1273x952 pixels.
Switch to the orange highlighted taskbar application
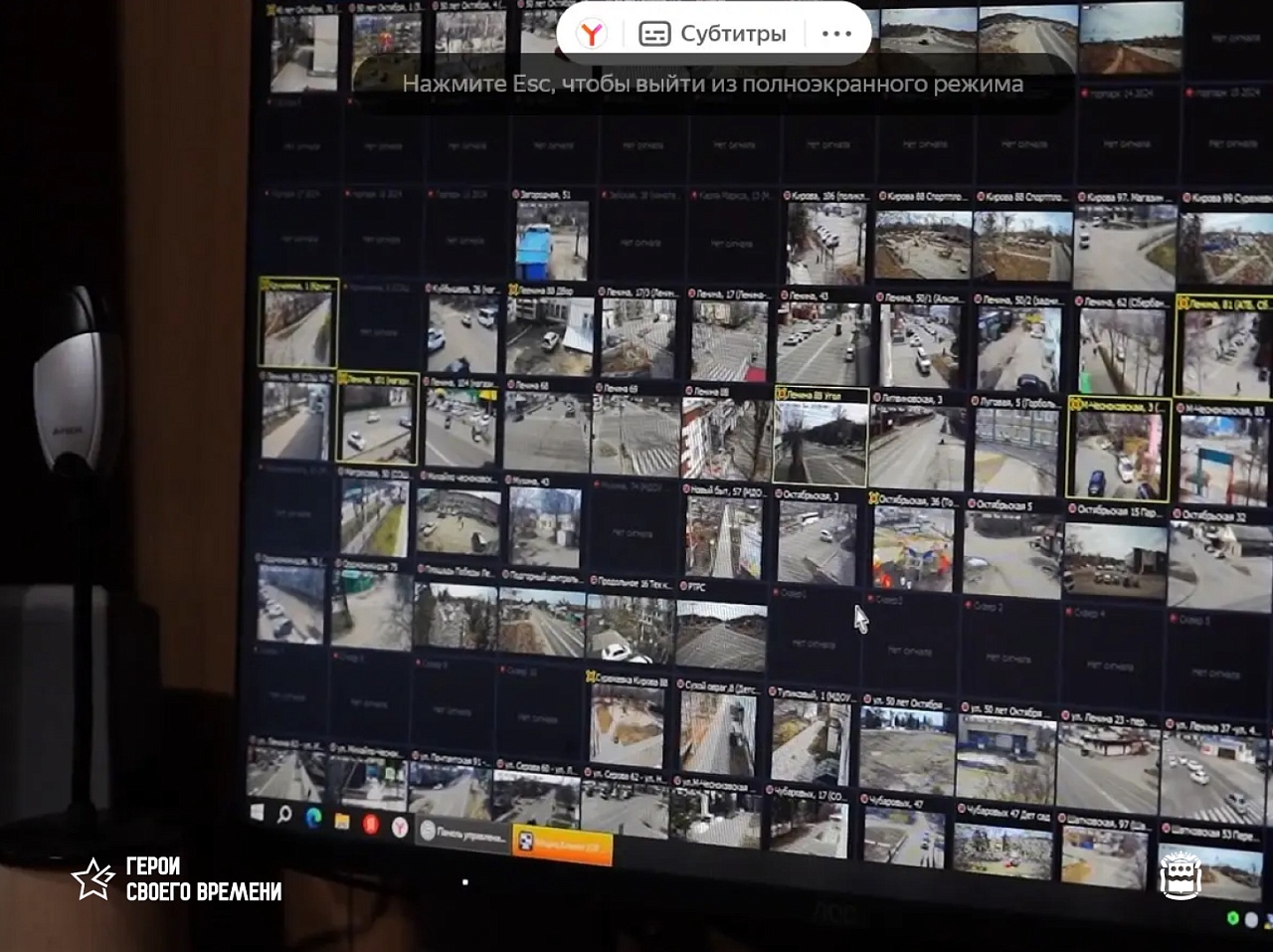pos(562,844)
